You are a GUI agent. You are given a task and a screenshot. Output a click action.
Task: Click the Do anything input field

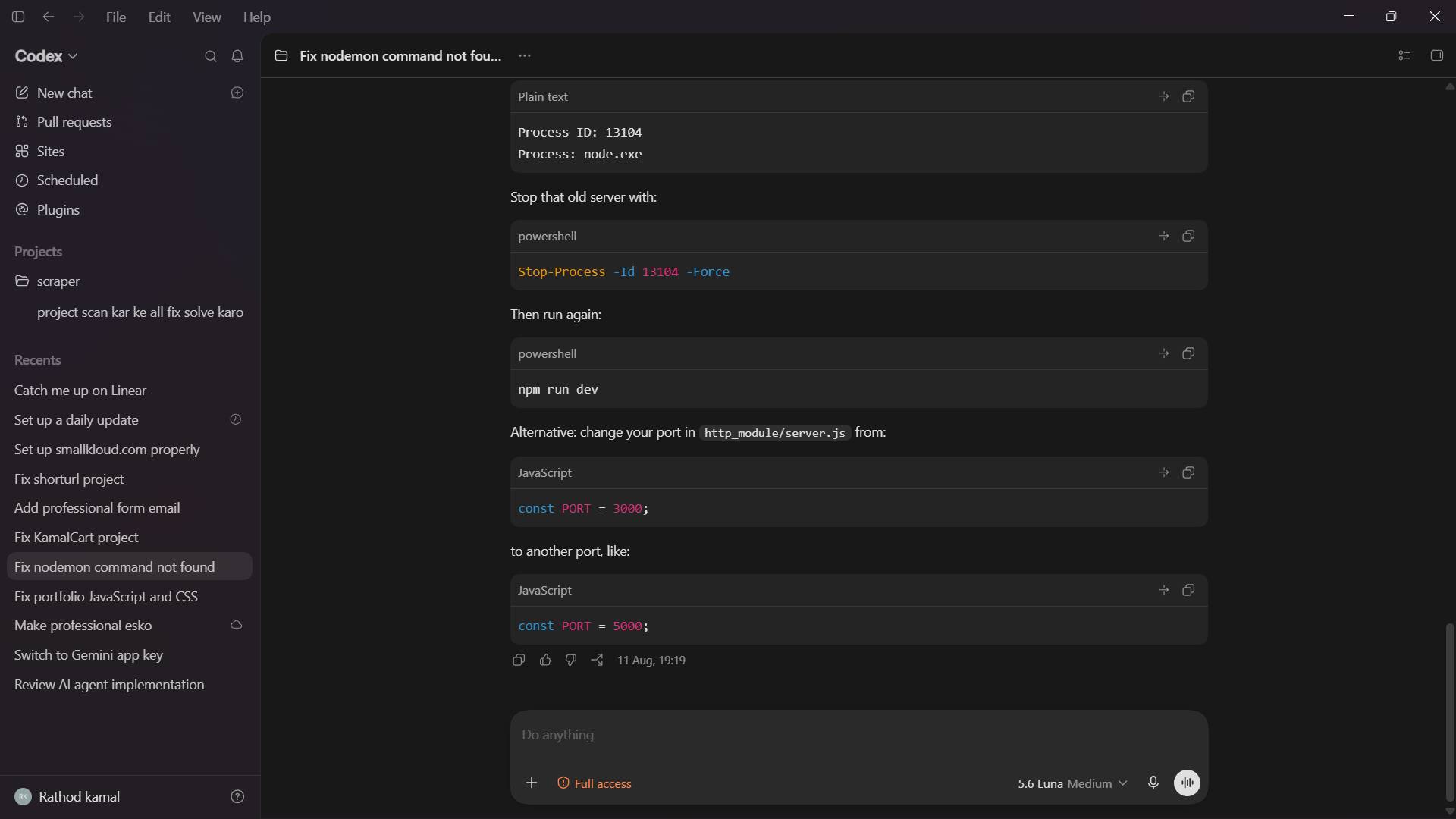pyautogui.click(x=858, y=735)
